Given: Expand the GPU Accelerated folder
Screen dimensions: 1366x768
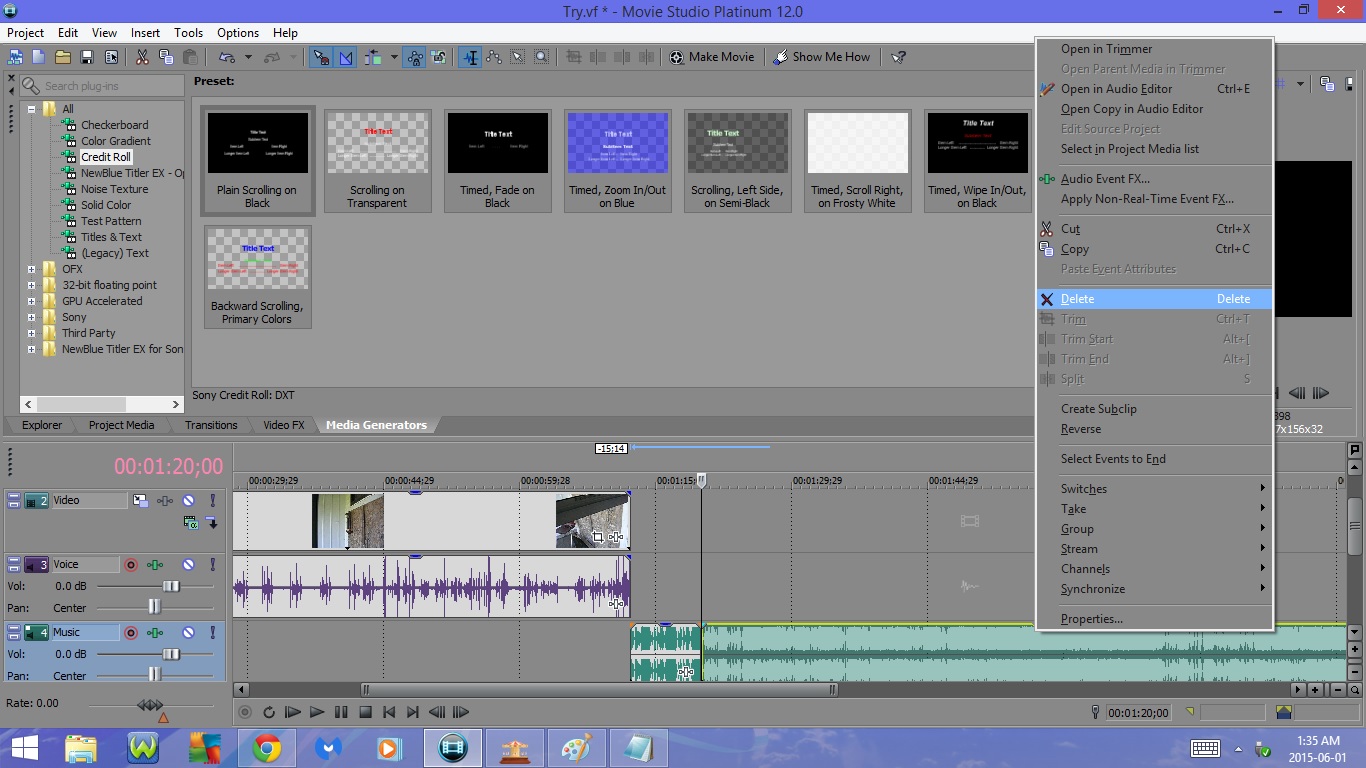Looking at the screenshot, I should (31, 301).
